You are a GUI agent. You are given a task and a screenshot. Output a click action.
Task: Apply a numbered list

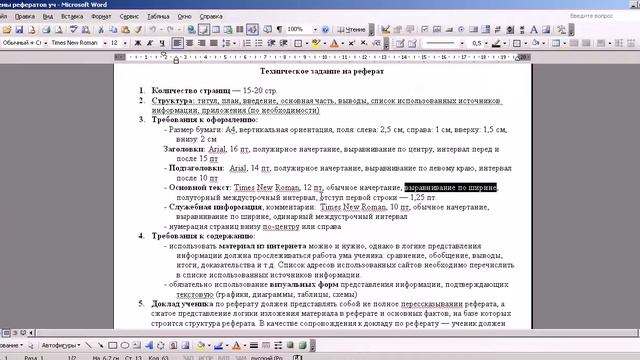(247, 43)
